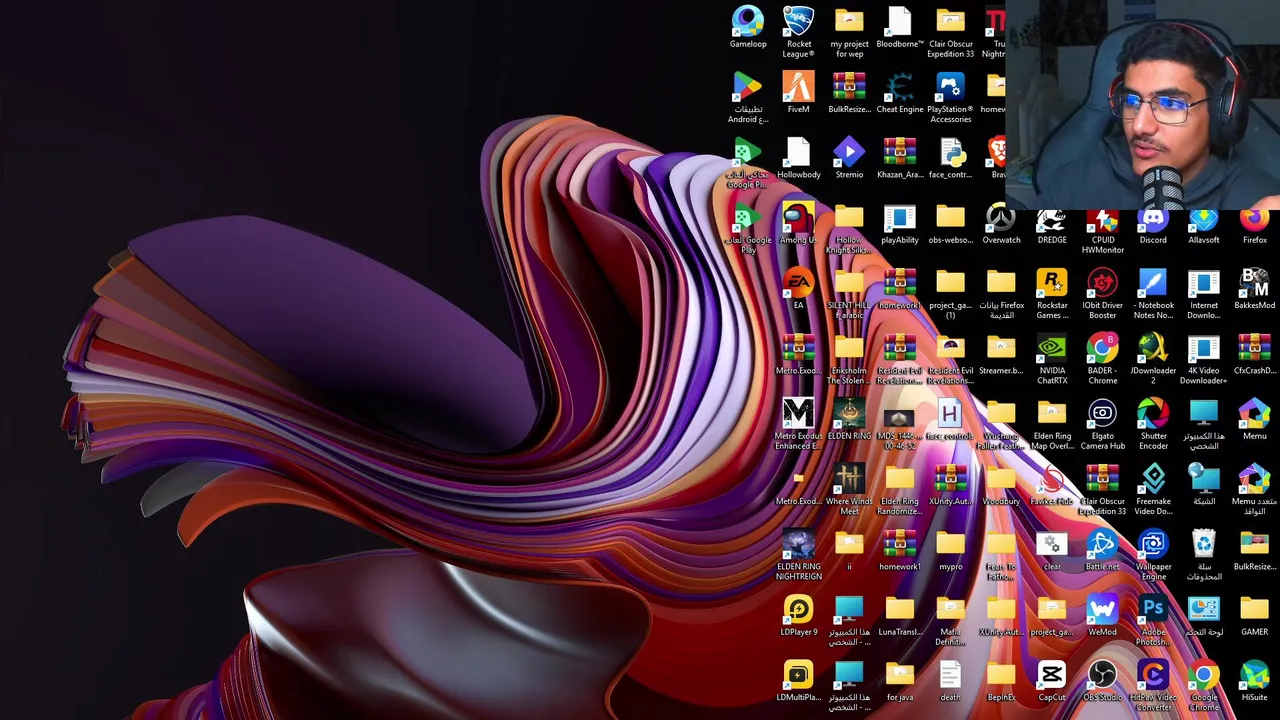Select the Elden Ring Map Overlay folder
This screenshot has width=1280, height=720.
coord(1052,425)
